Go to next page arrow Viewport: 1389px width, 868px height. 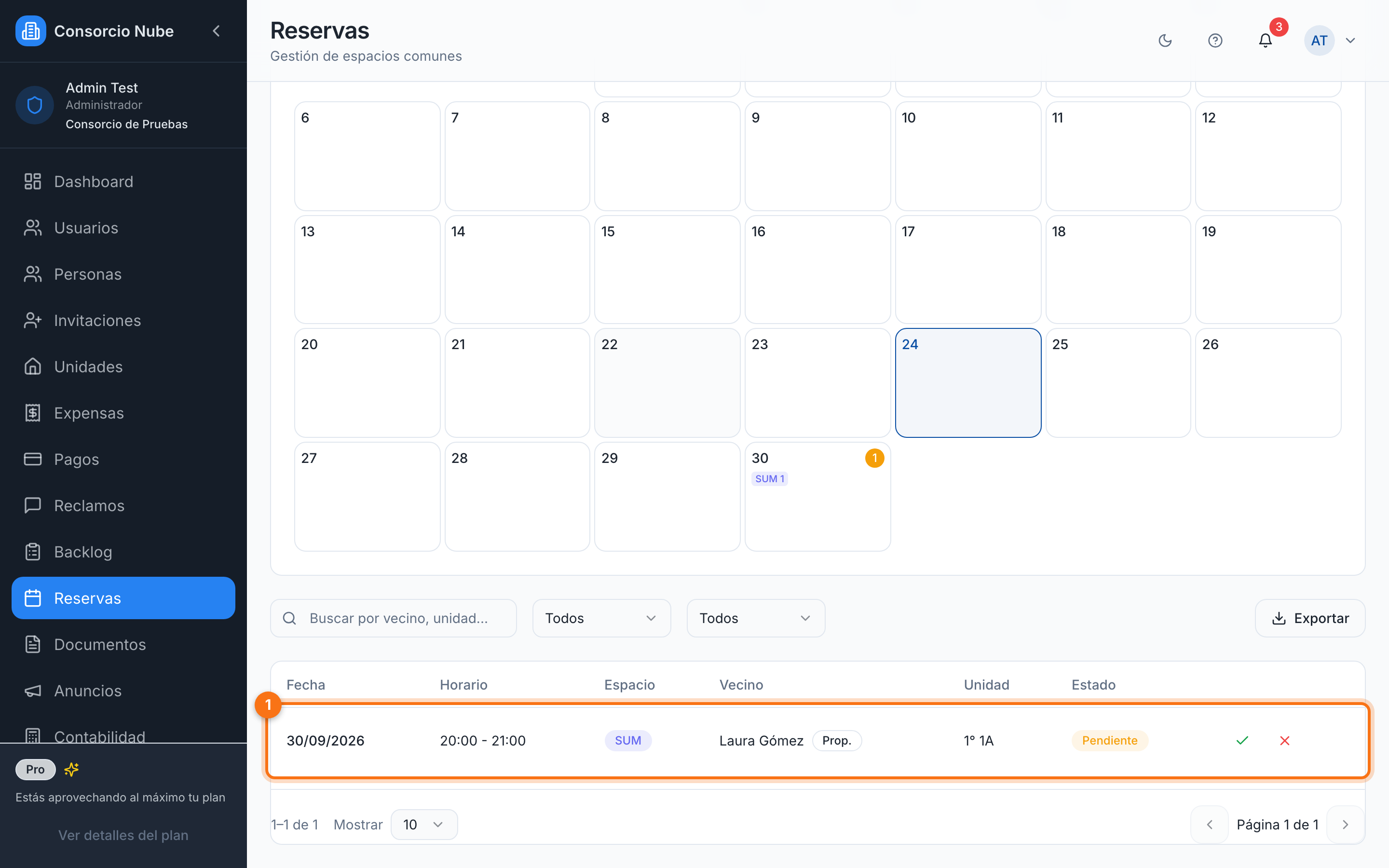click(x=1345, y=825)
